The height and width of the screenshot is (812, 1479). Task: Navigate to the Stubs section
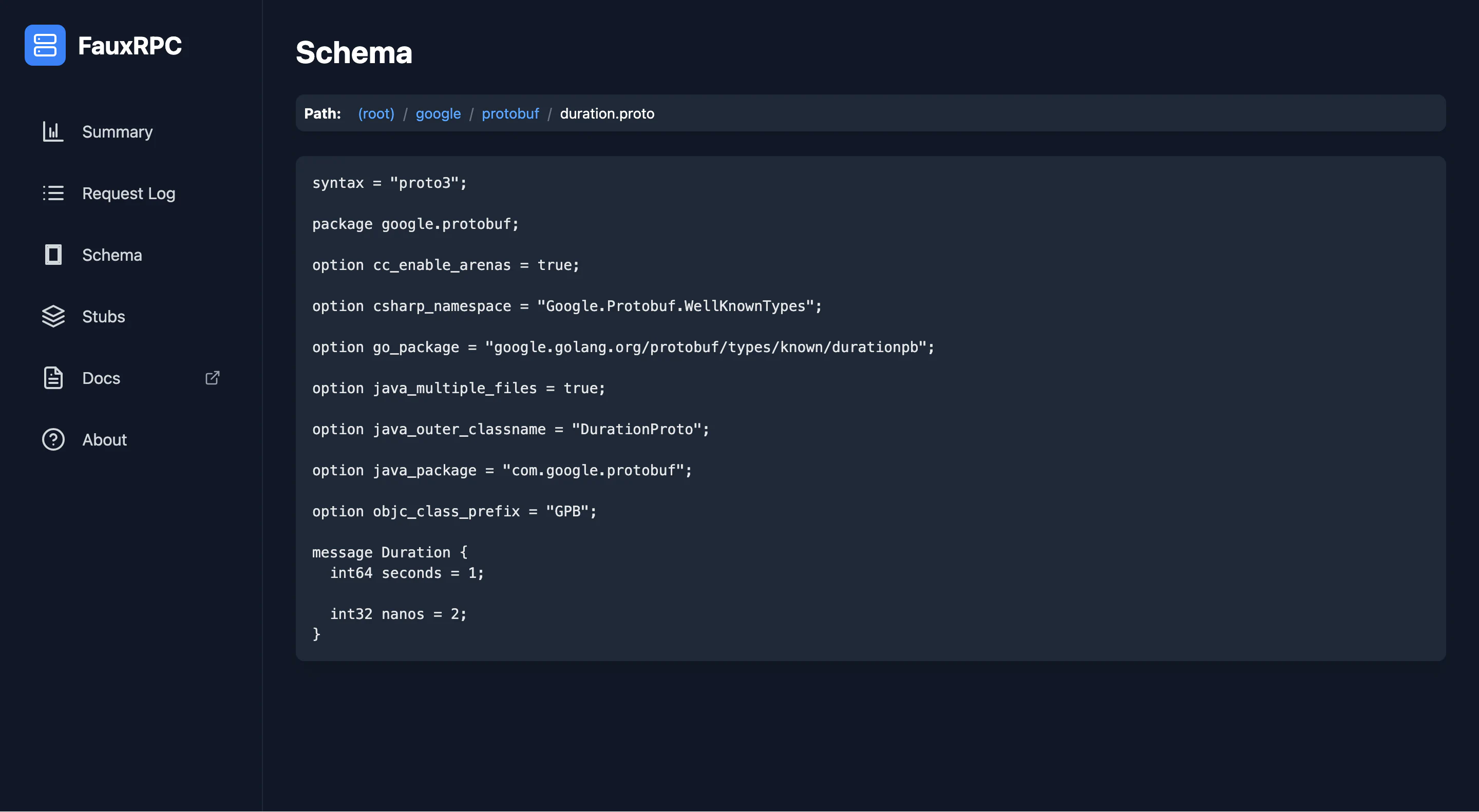pos(103,316)
